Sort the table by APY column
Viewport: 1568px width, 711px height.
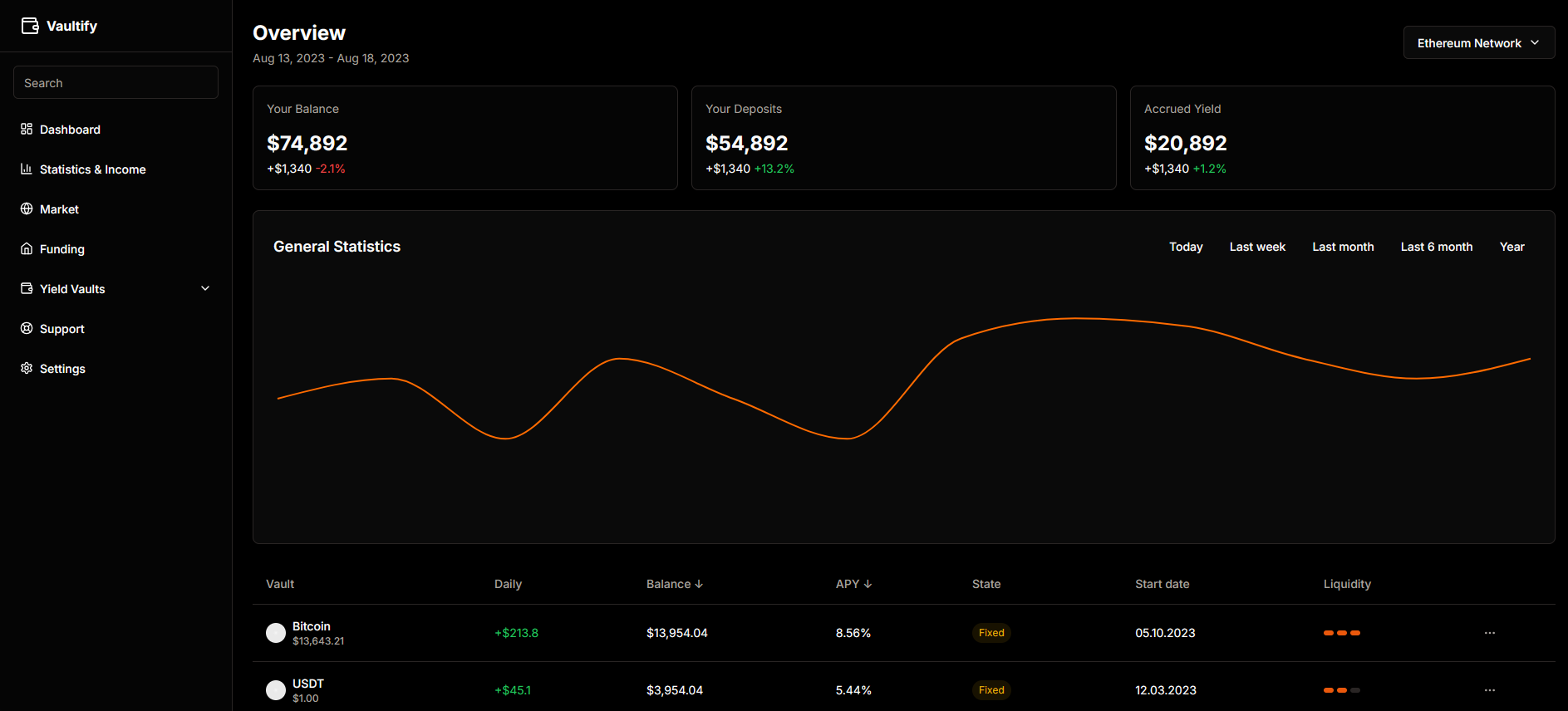pyautogui.click(x=853, y=584)
